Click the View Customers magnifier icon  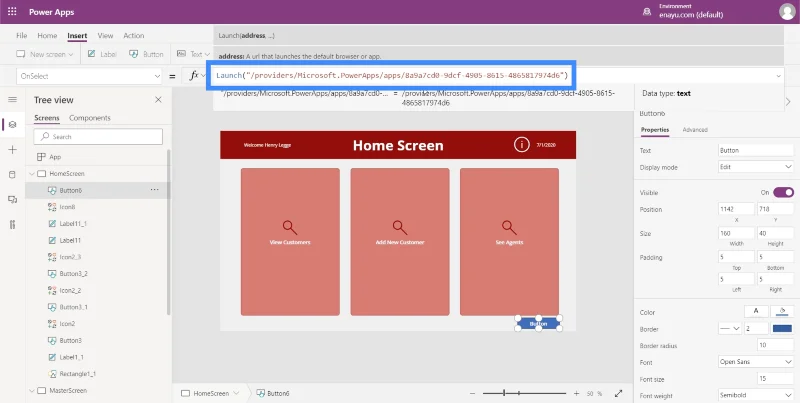coord(289,227)
